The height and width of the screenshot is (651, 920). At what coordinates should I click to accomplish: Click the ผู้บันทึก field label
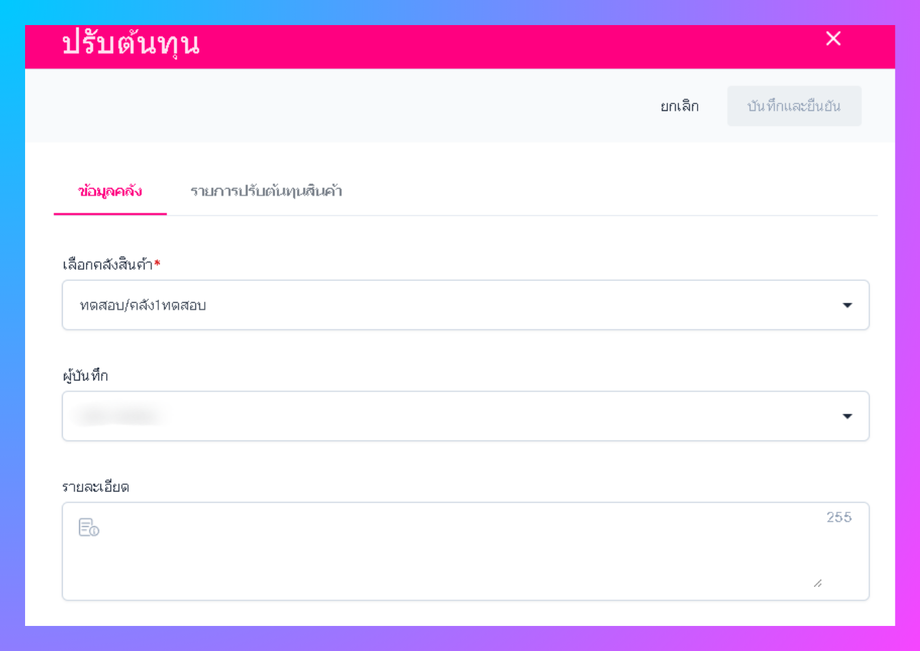(x=85, y=376)
